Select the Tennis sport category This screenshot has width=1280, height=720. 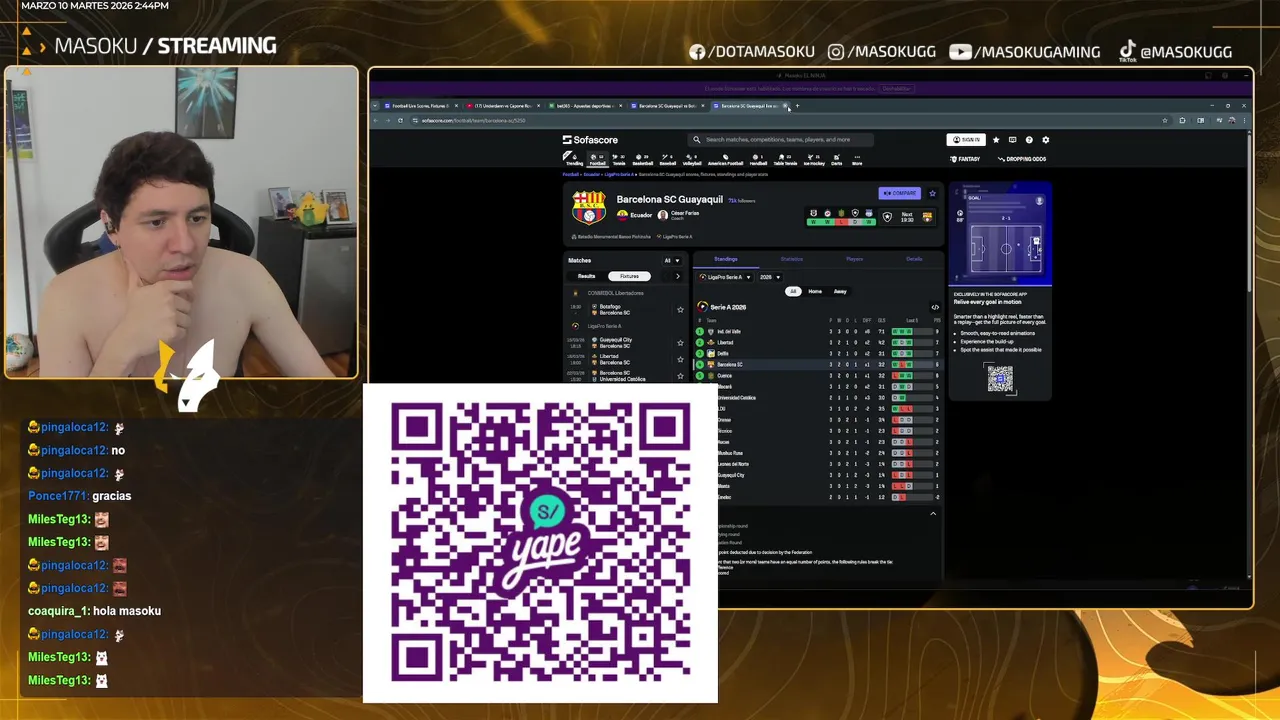pyautogui.click(x=619, y=159)
